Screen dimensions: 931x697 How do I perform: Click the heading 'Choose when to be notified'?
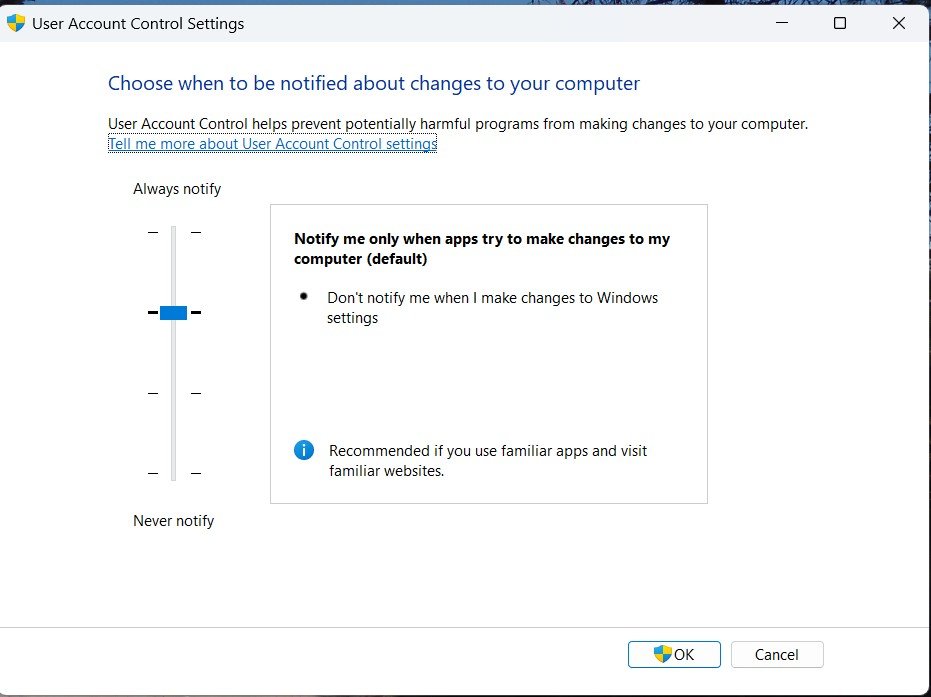[374, 83]
